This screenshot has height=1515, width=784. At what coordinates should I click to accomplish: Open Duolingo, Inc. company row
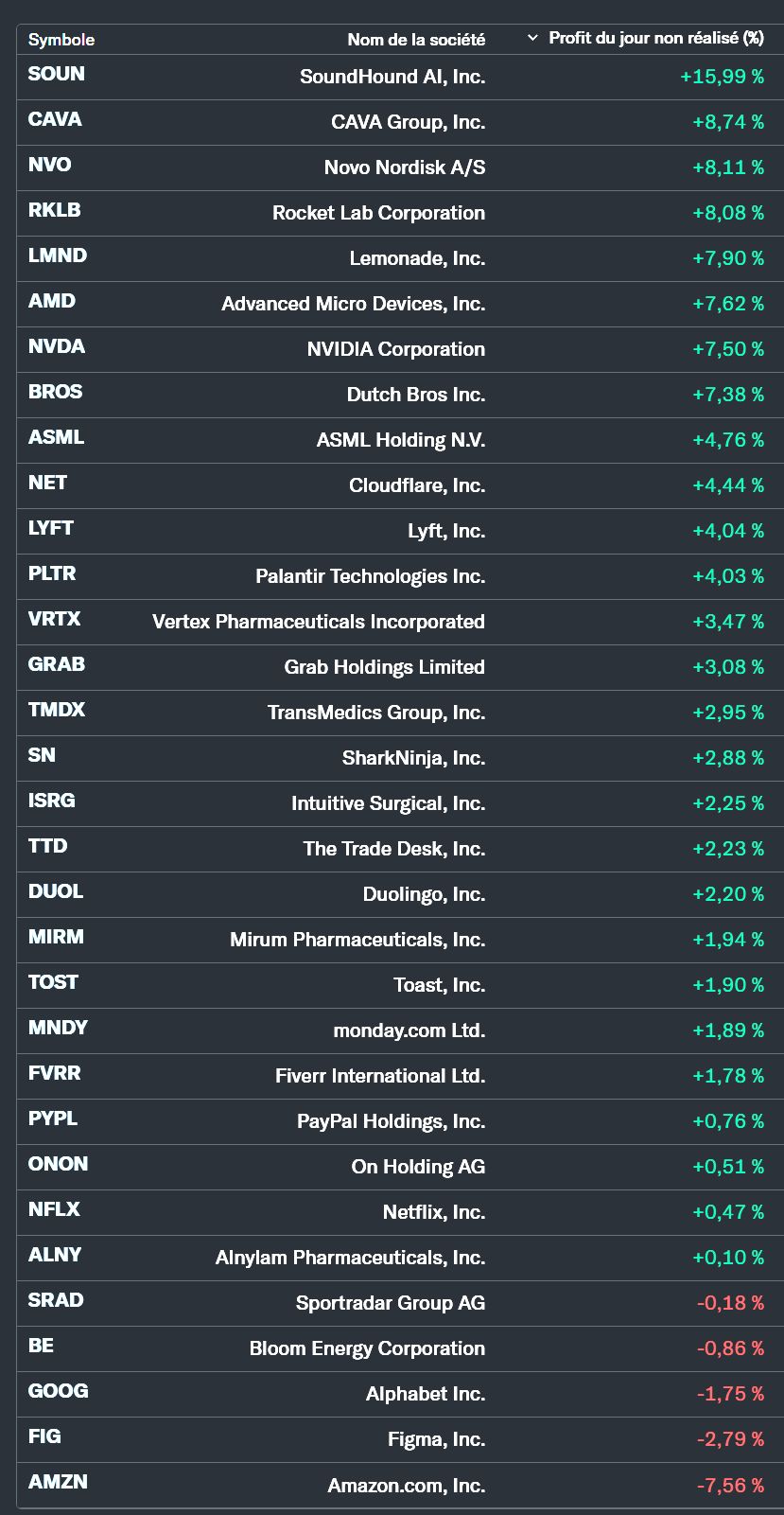424,894
